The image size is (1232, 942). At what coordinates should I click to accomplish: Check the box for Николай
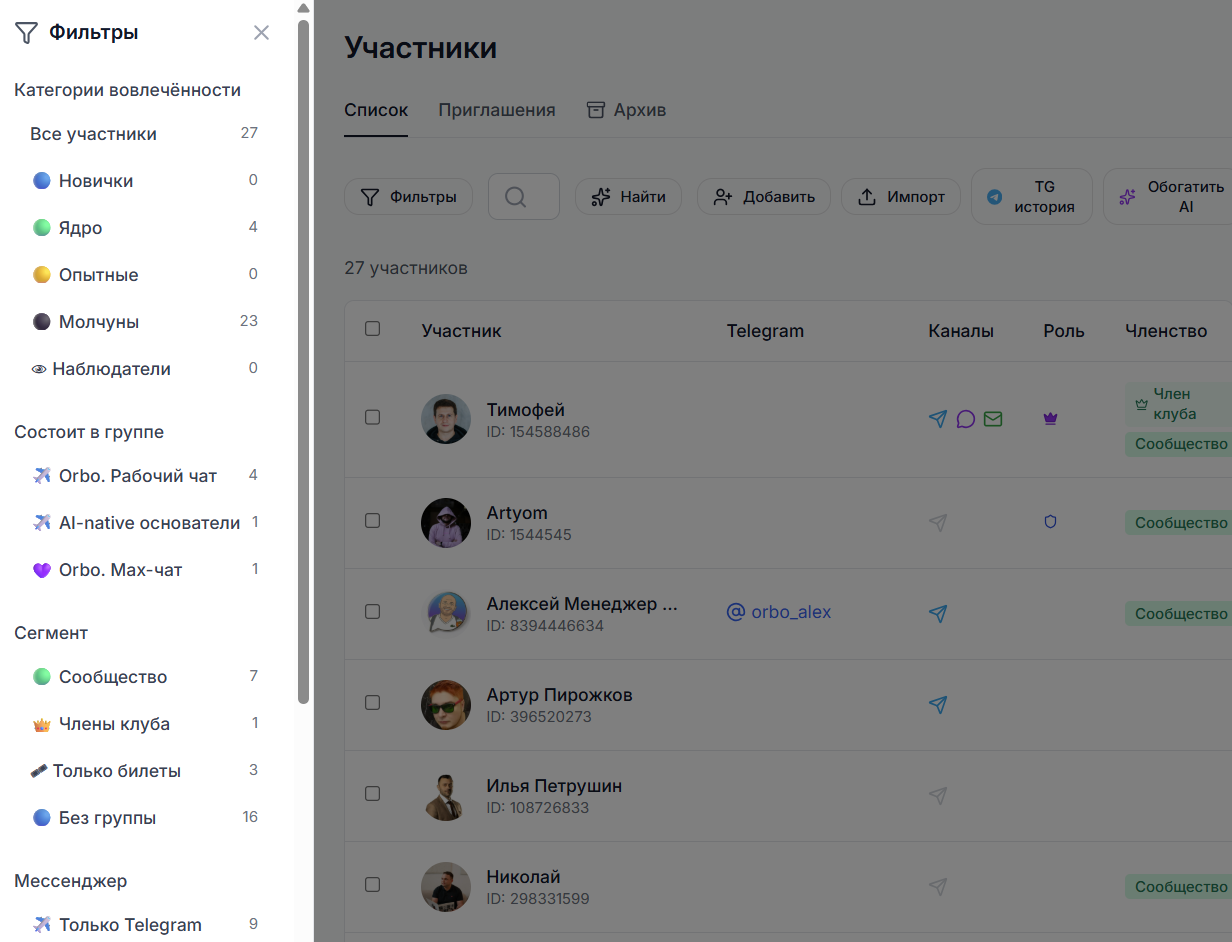[x=372, y=884]
